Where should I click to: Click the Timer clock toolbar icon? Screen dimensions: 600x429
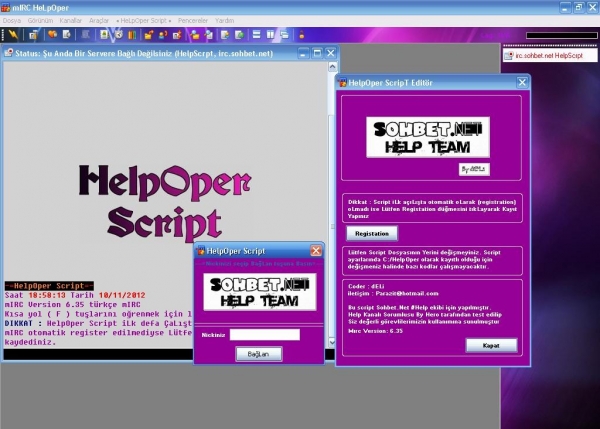click(x=118, y=35)
